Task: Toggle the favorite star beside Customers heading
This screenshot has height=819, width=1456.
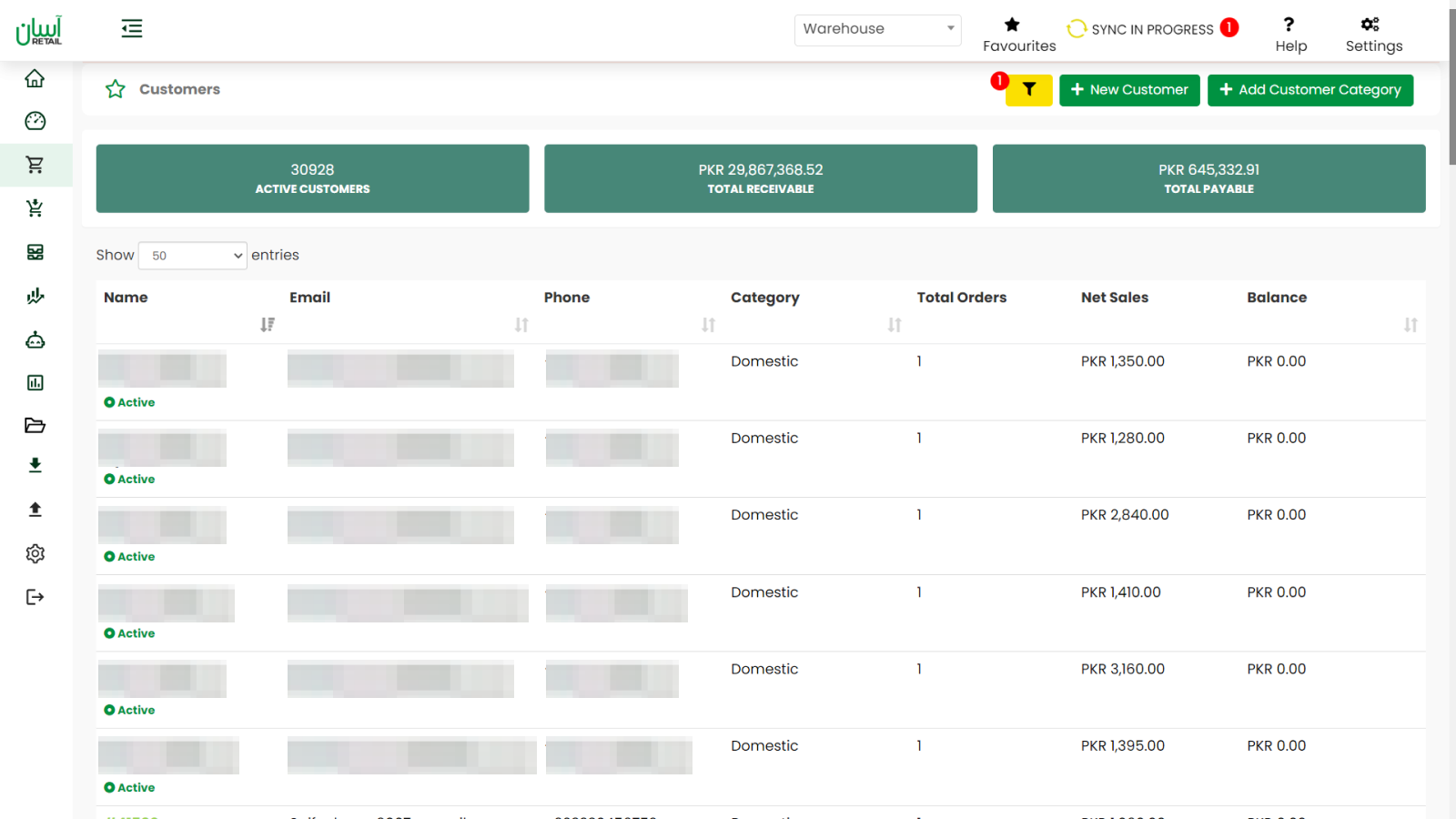Action: point(115,88)
